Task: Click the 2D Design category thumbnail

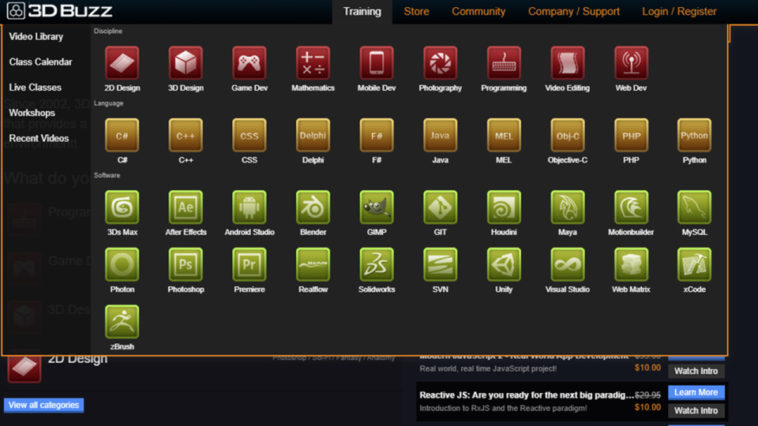Action: point(24,368)
